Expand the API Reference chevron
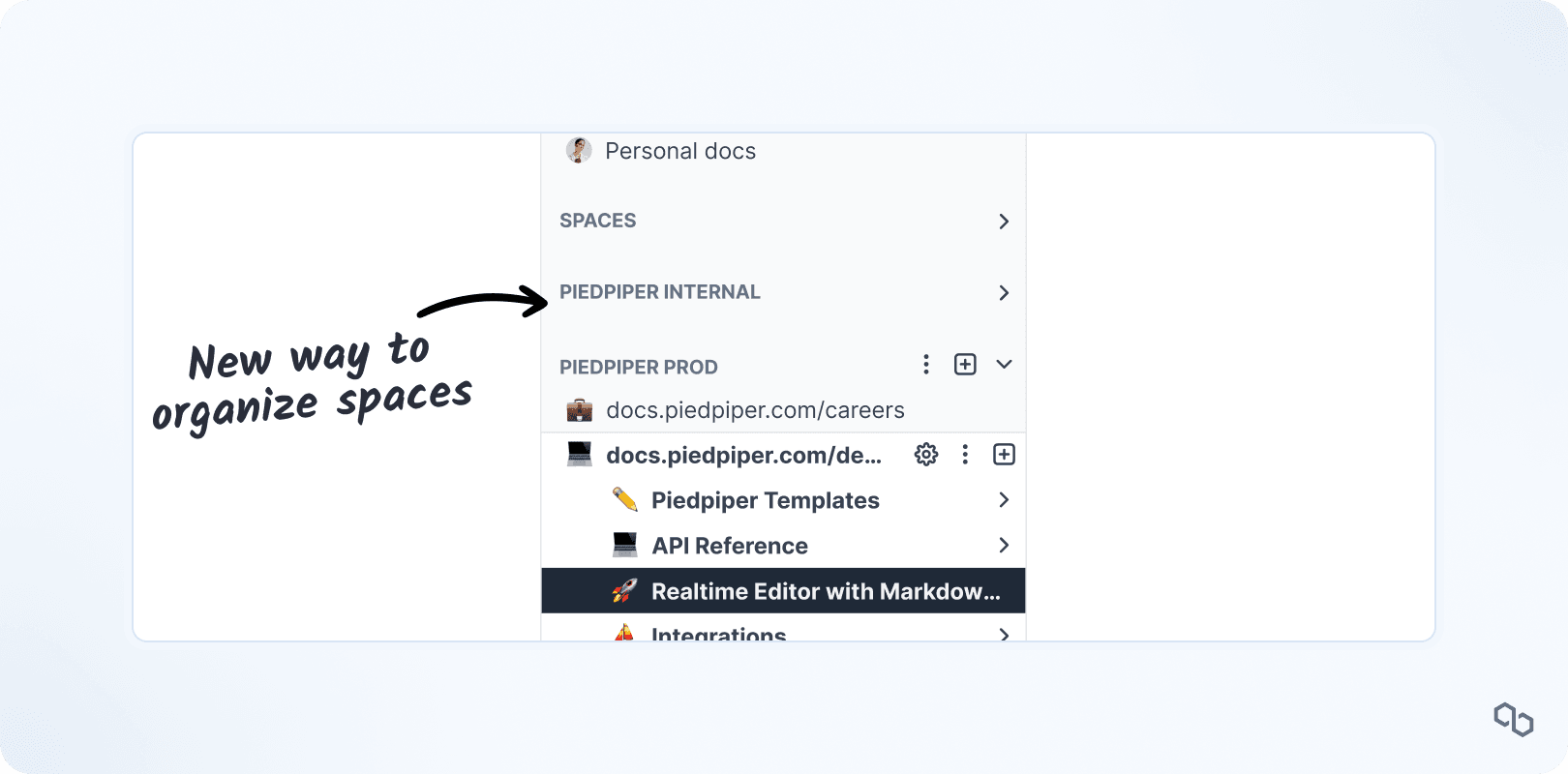1568x774 pixels. pos(1004,546)
